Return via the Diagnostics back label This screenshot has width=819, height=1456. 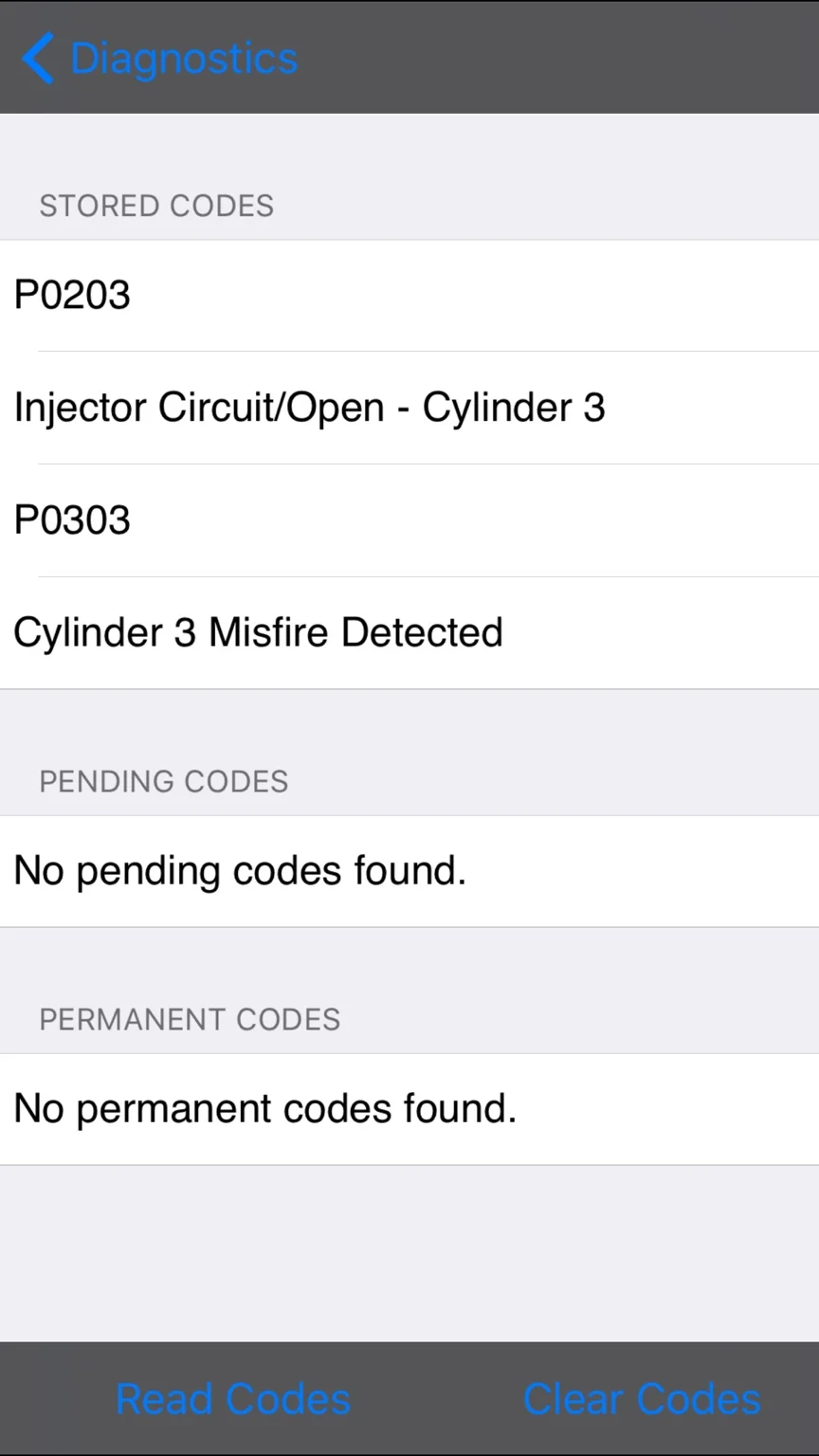point(184,58)
